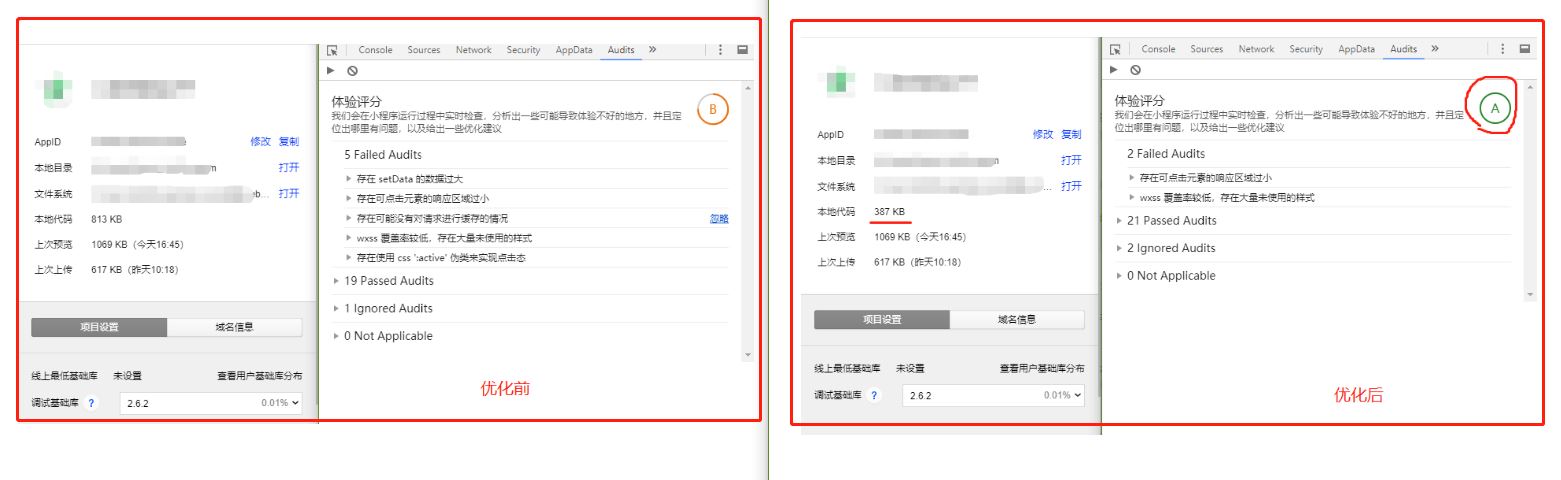Show more tabs via the » icon in the right (优化后) devtools
Viewport: 1561px width, 480px height.
coord(1434,49)
